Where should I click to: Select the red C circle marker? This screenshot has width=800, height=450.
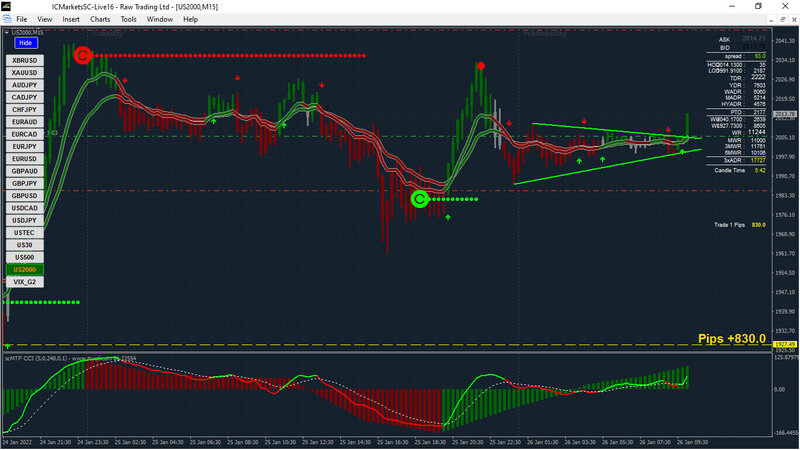click(x=82, y=55)
